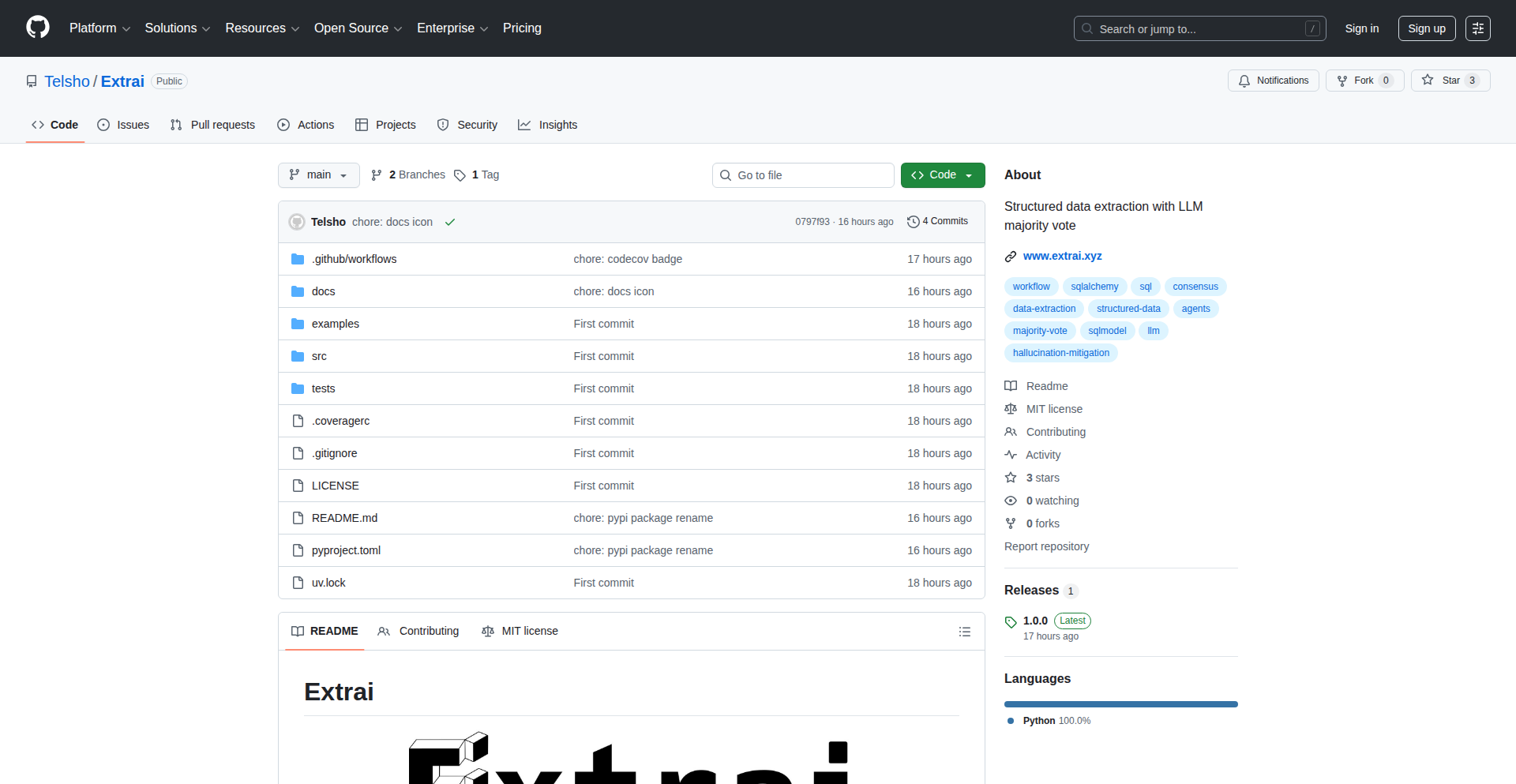Open the Pricing link
1516x784 pixels.
pyautogui.click(x=522, y=28)
